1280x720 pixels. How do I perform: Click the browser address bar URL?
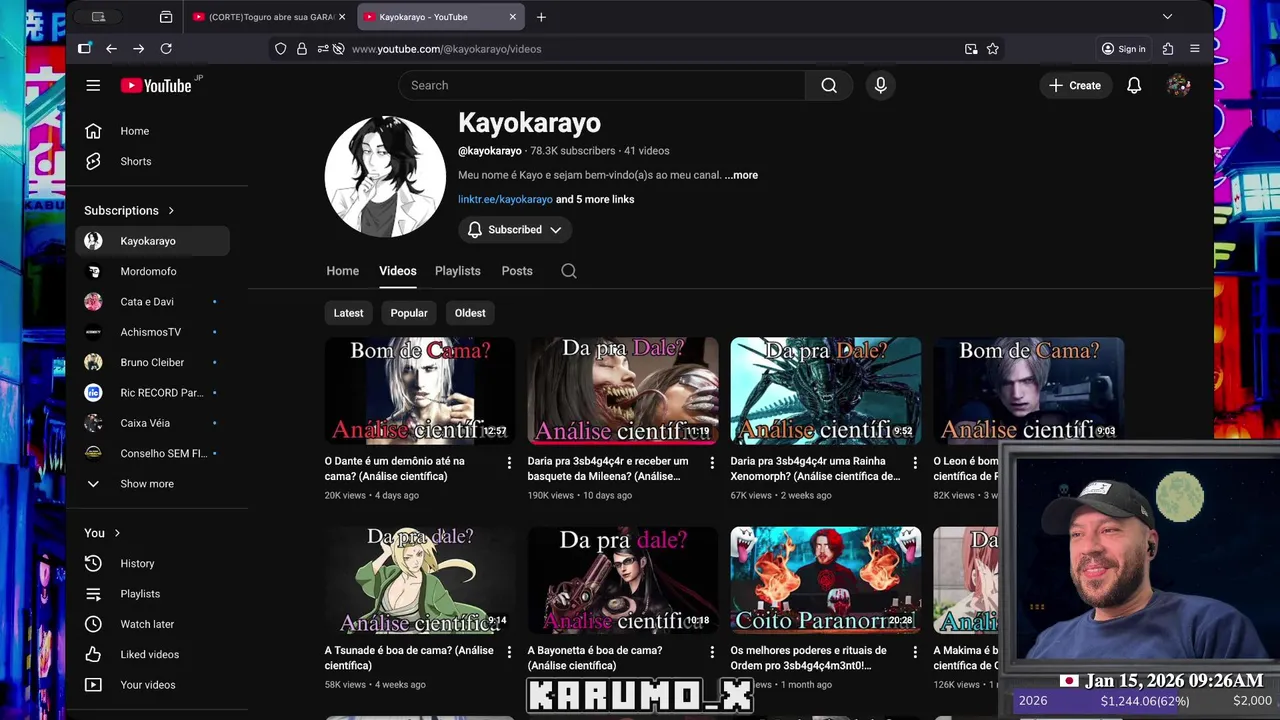pos(446,49)
